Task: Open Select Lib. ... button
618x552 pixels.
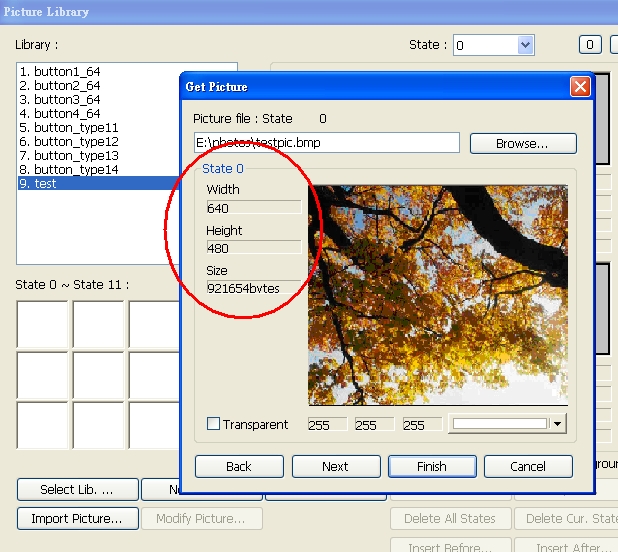Action: pos(78,489)
